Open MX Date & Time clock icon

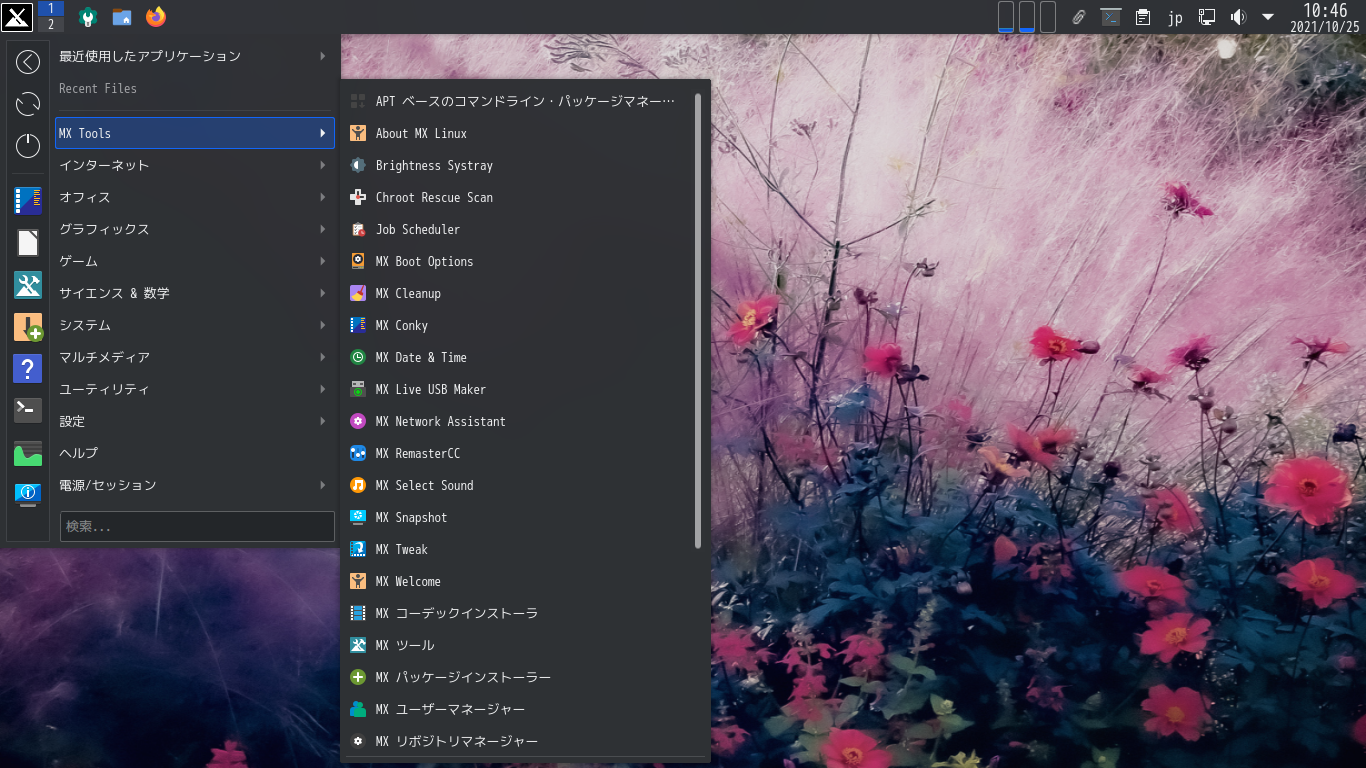tap(358, 357)
